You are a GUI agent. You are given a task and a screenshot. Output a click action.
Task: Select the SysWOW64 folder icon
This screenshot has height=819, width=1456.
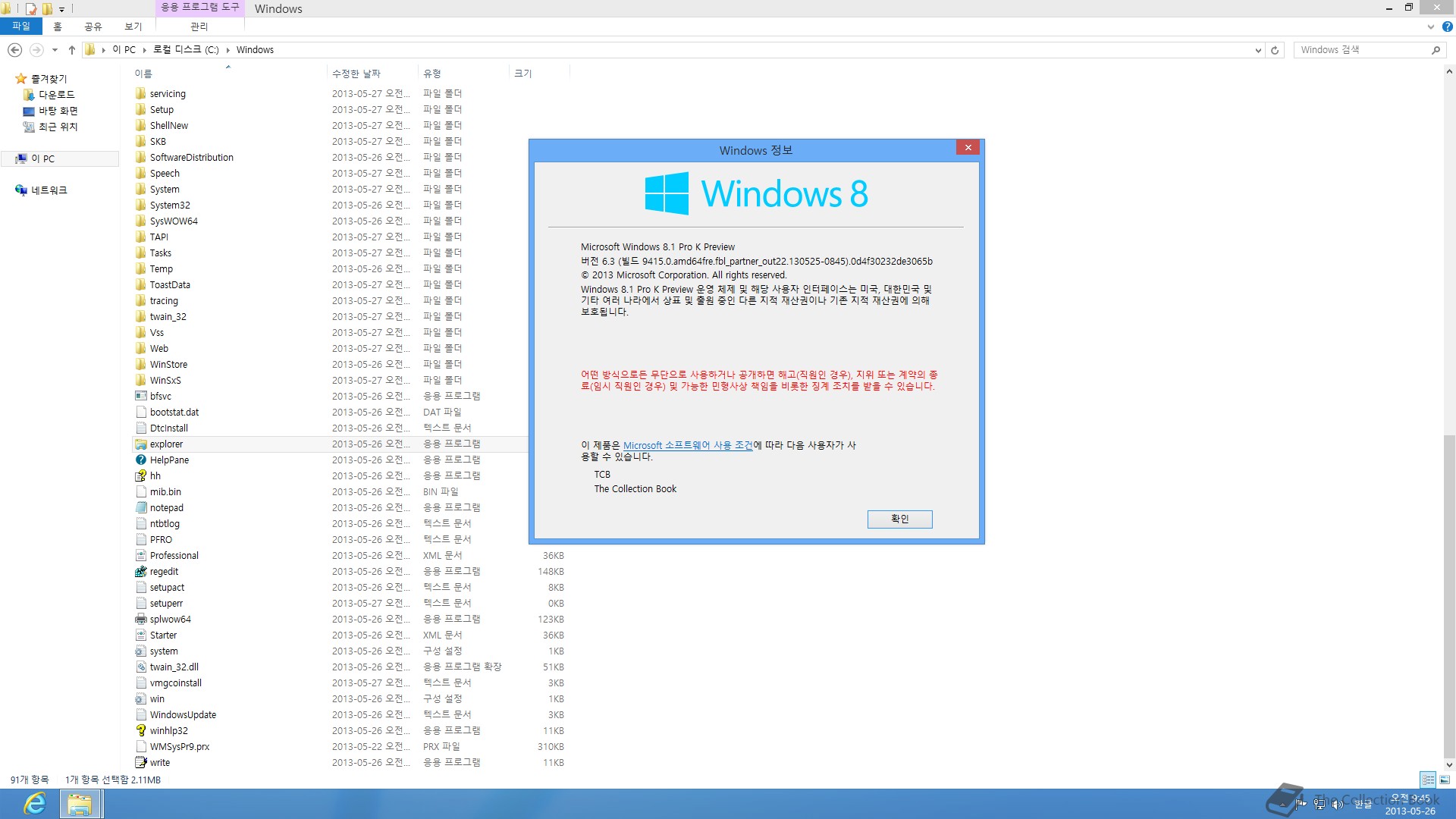[140, 221]
